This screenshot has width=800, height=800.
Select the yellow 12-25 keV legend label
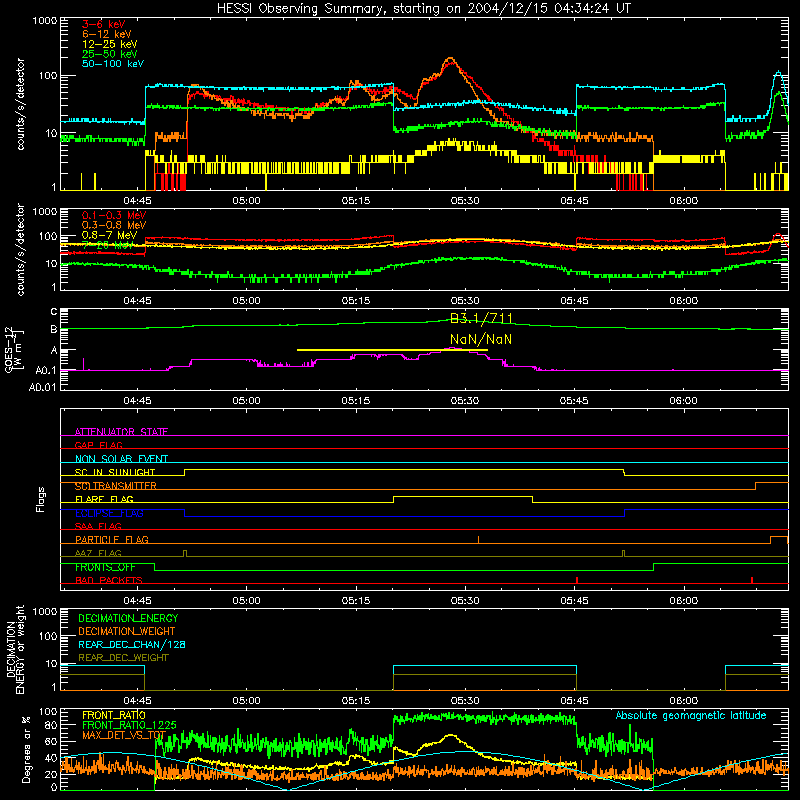[110, 44]
